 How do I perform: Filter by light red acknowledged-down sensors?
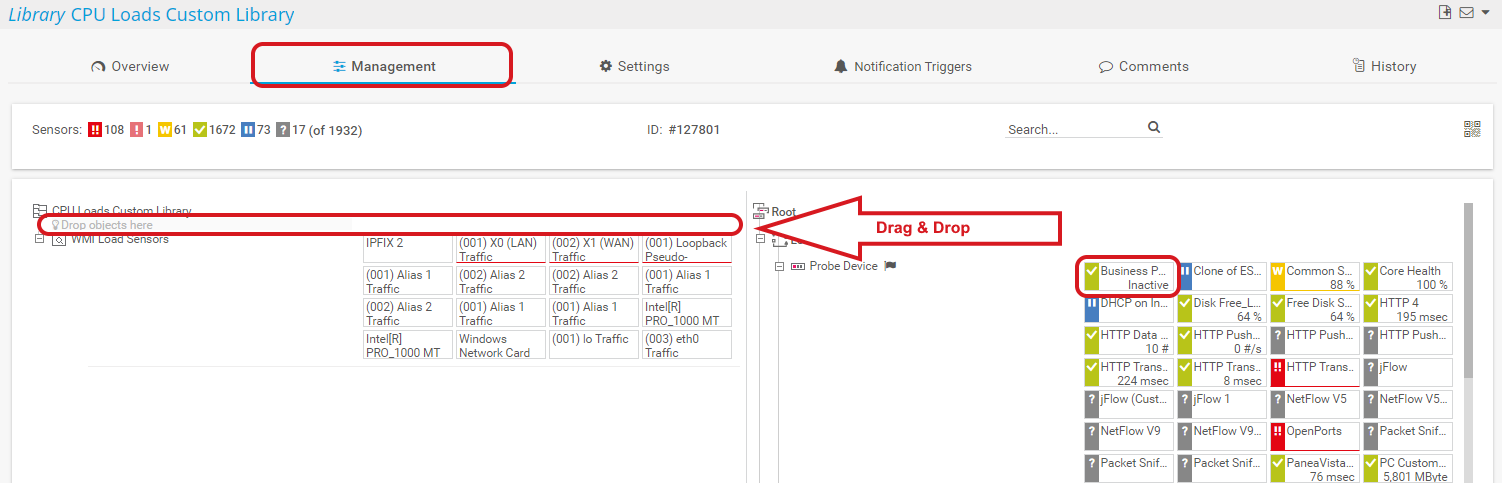(136, 130)
